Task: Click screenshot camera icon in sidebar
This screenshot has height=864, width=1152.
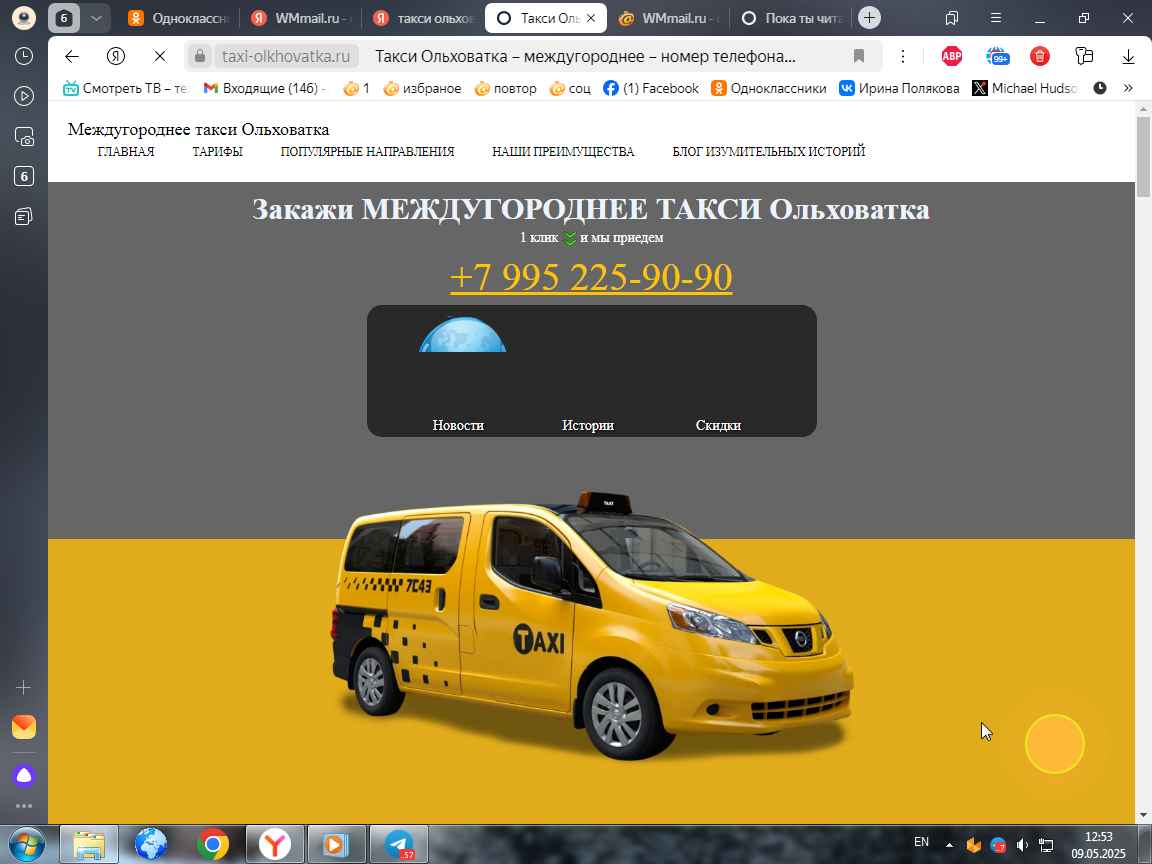Action: [24, 137]
